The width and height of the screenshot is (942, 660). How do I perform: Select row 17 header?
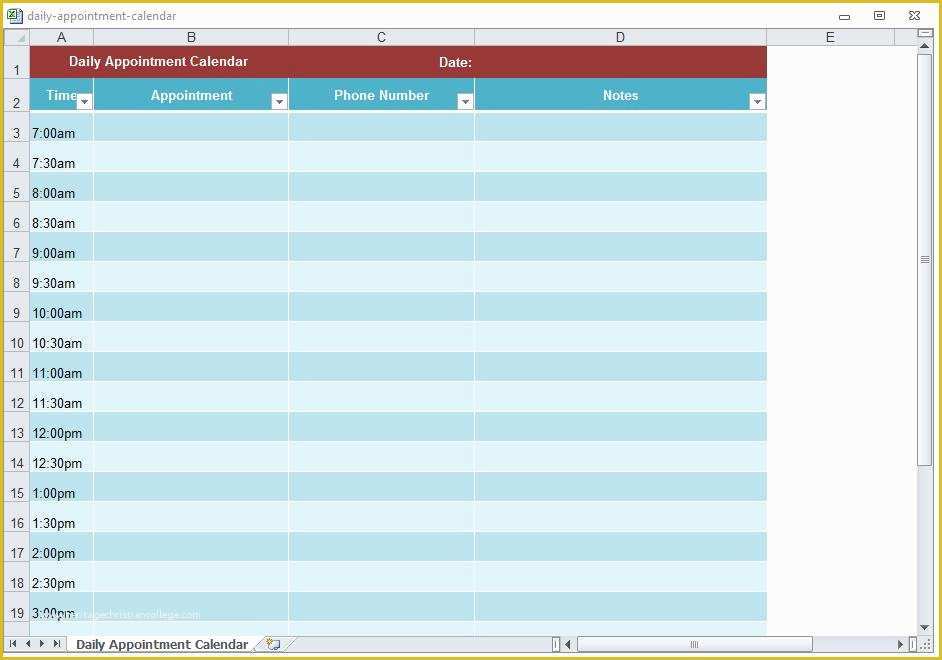click(17, 547)
